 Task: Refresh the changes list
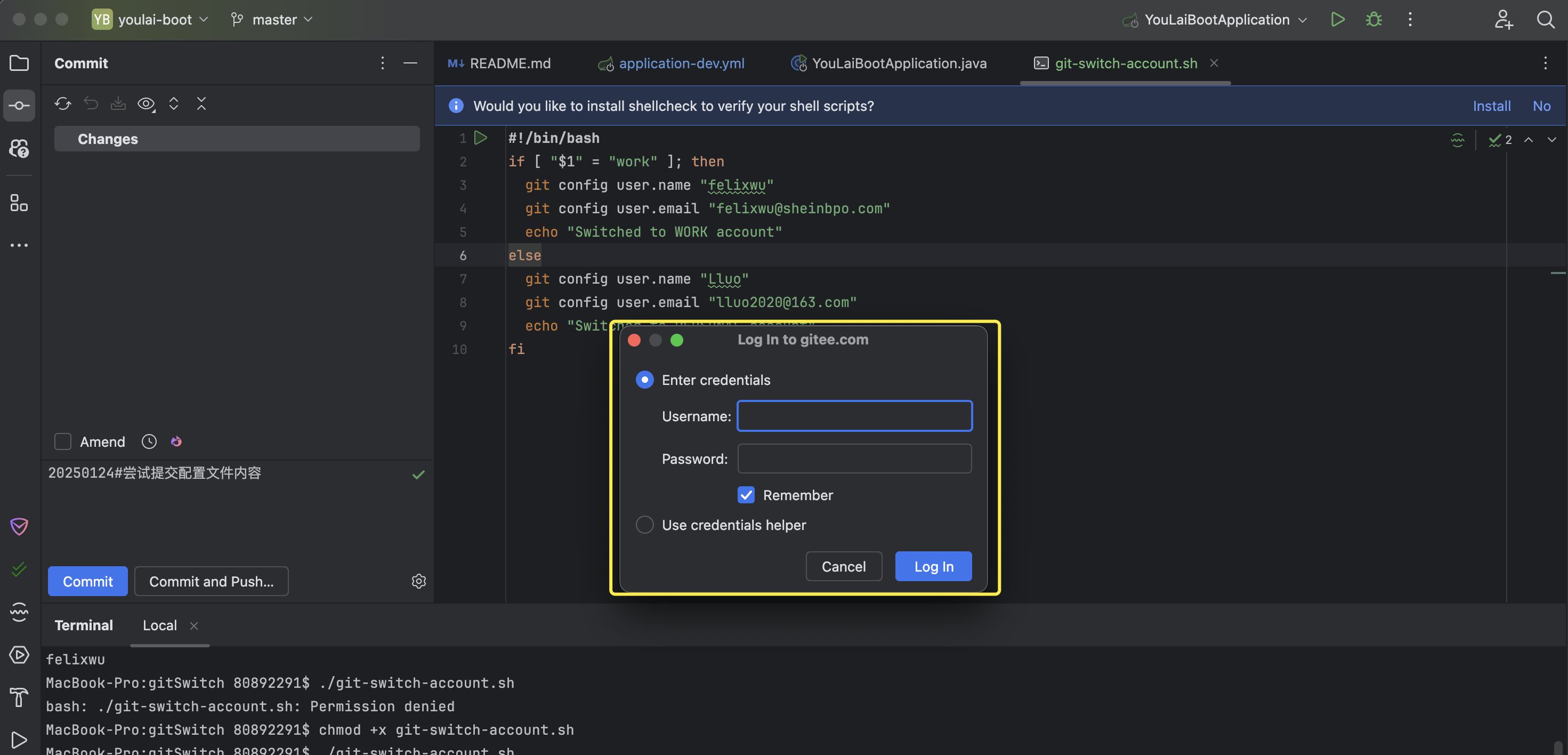(x=63, y=103)
